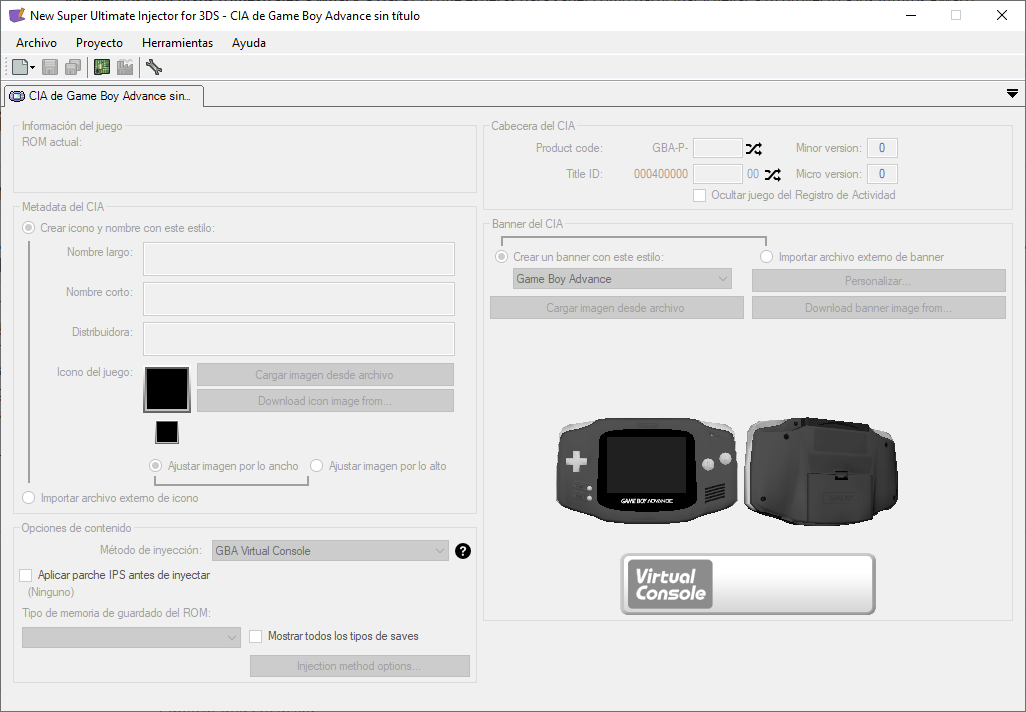The width and height of the screenshot is (1026, 712).
Task: Click the large black game icon preview
Action: tap(167, 389)
